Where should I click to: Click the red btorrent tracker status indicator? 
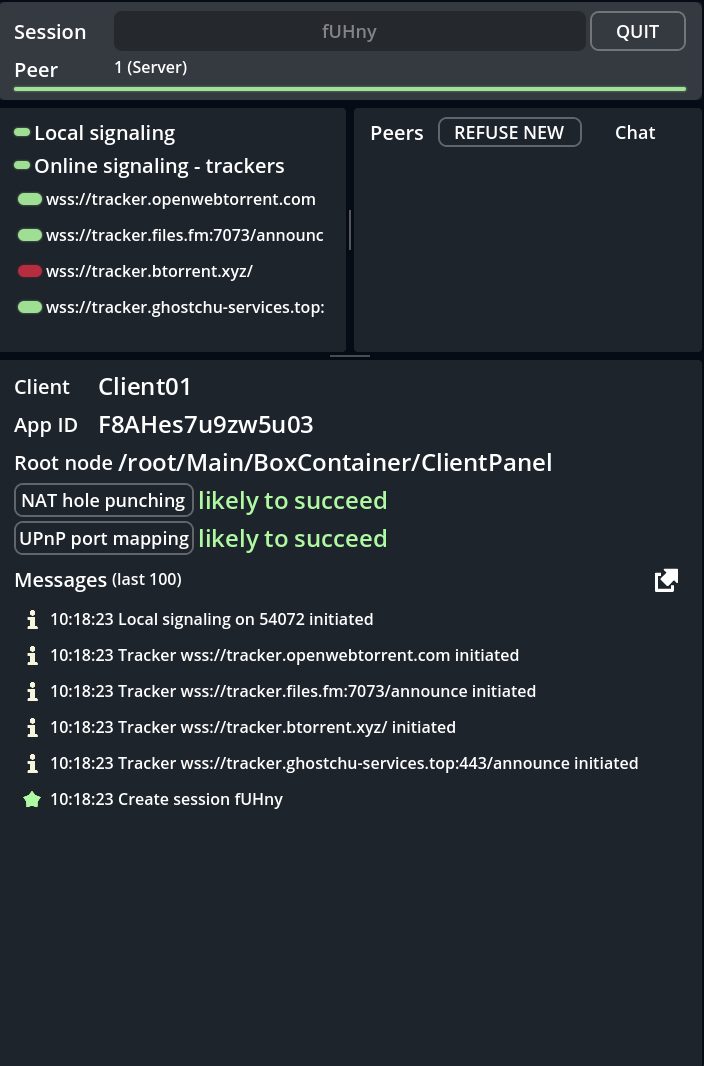click(30, 271)
